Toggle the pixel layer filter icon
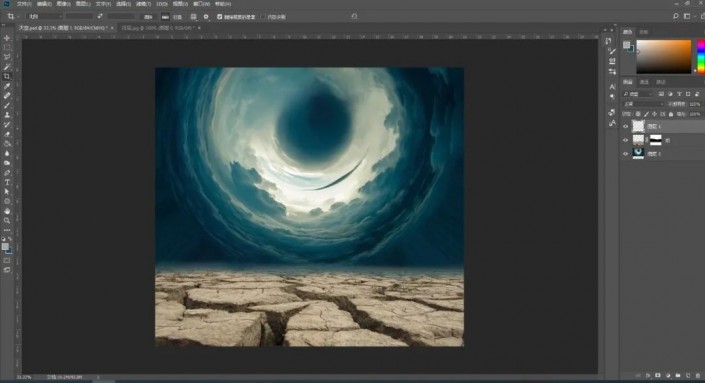705x383 pixels. pyautogui.click(x=661, y=94)
